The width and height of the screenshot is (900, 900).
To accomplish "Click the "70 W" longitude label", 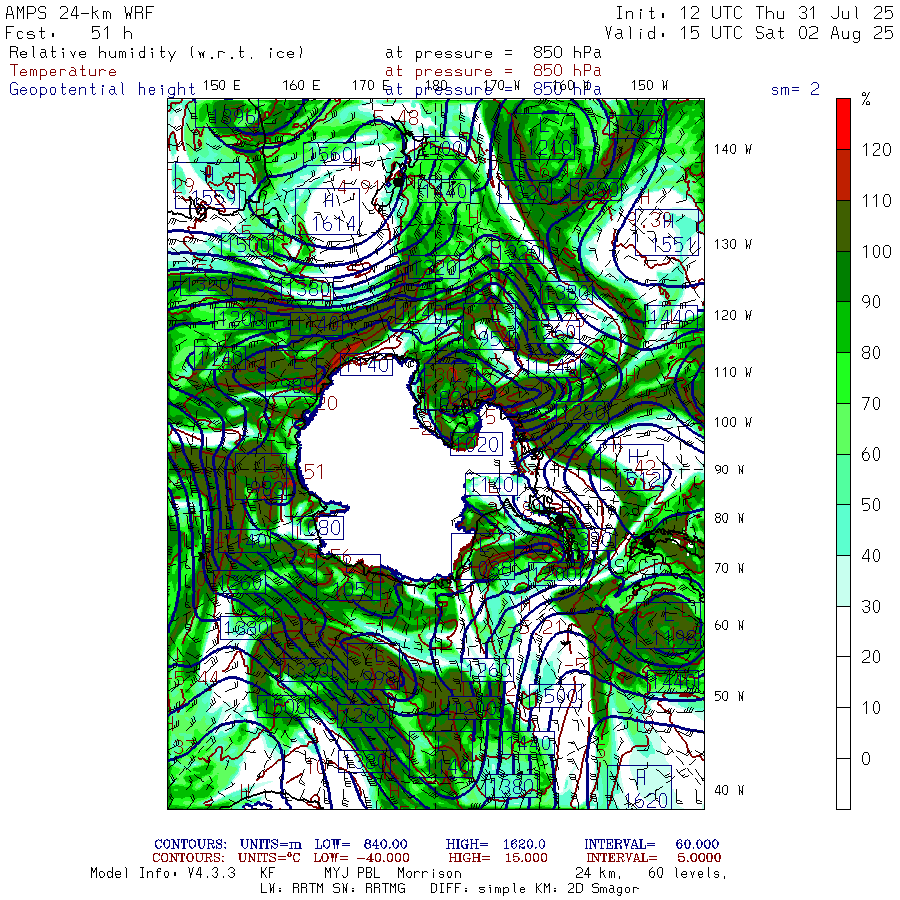I will (729, 568).
